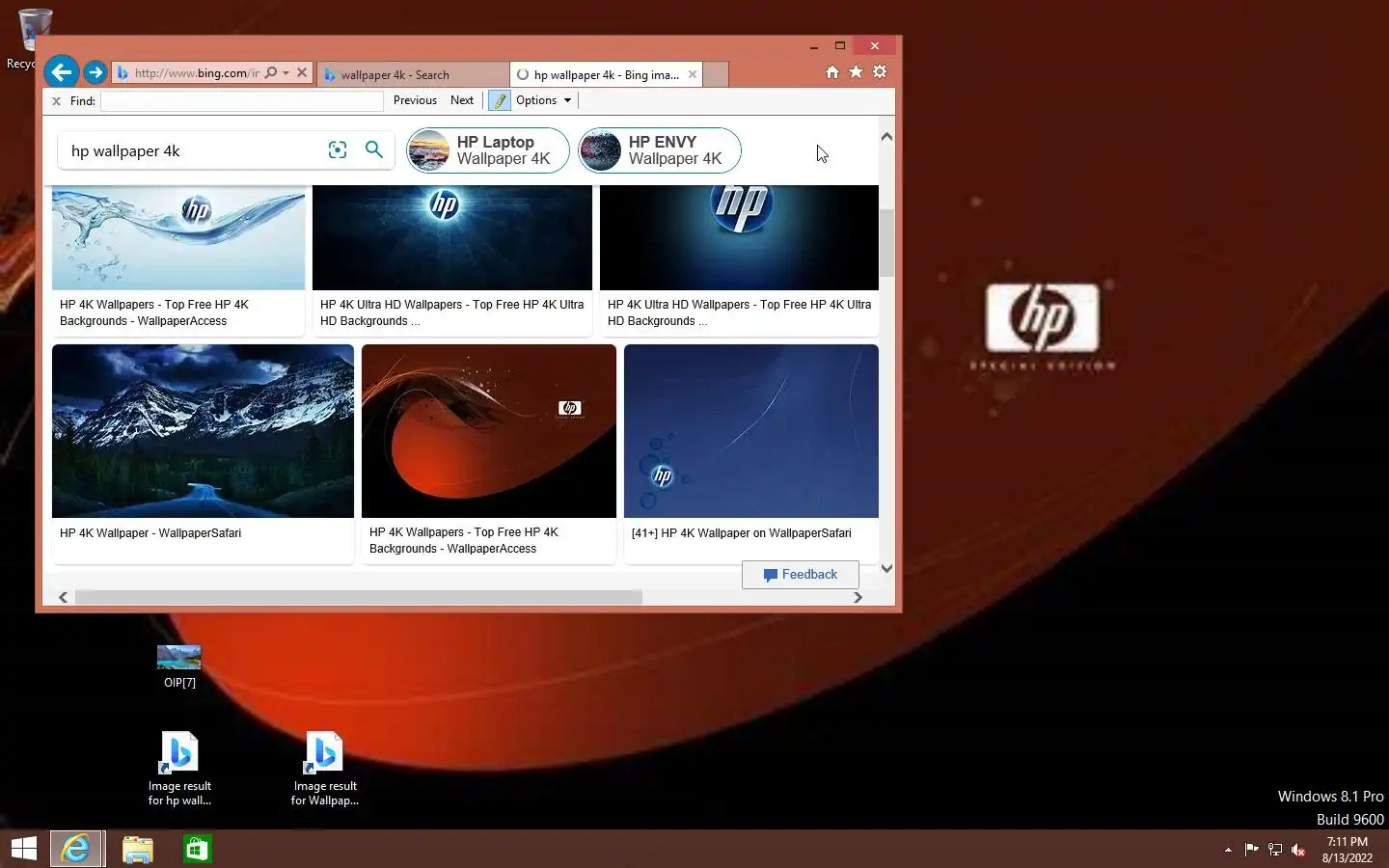Click the horizontal scrollbar right arrow

pos(858,597)
